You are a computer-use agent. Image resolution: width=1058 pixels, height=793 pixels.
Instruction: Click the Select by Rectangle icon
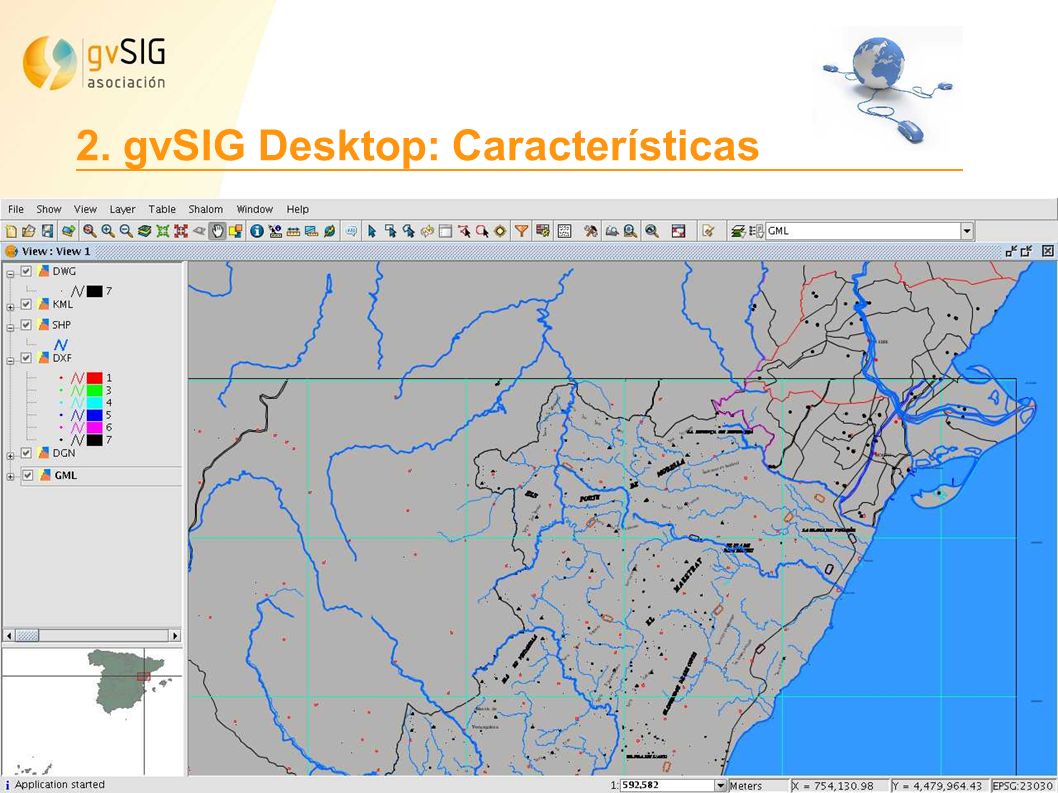point(390,231)
